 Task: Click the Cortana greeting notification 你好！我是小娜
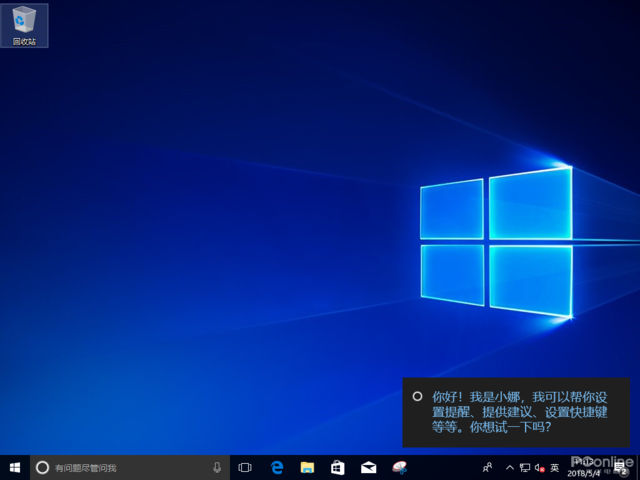[x=516, y=412]
